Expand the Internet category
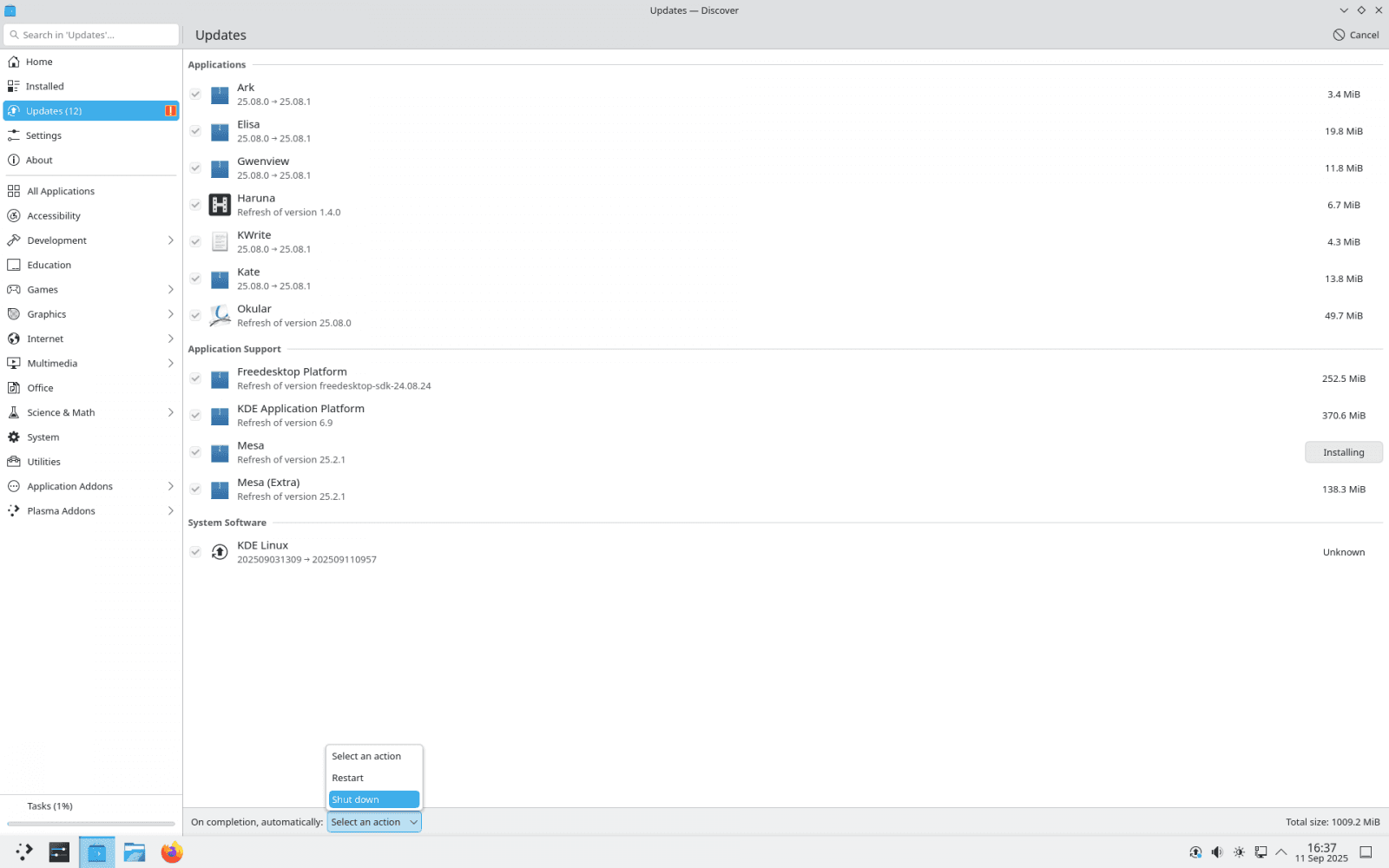The width and height of the screenshot is (1389, 868). (170, 339)
